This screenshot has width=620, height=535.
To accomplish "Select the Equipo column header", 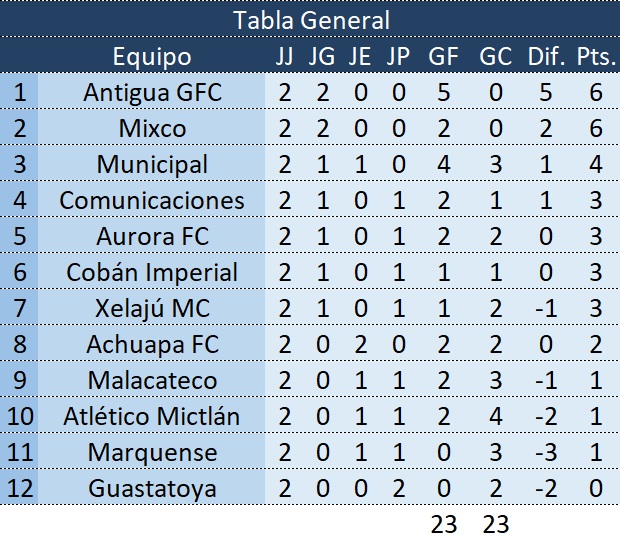I will point(152,56).
